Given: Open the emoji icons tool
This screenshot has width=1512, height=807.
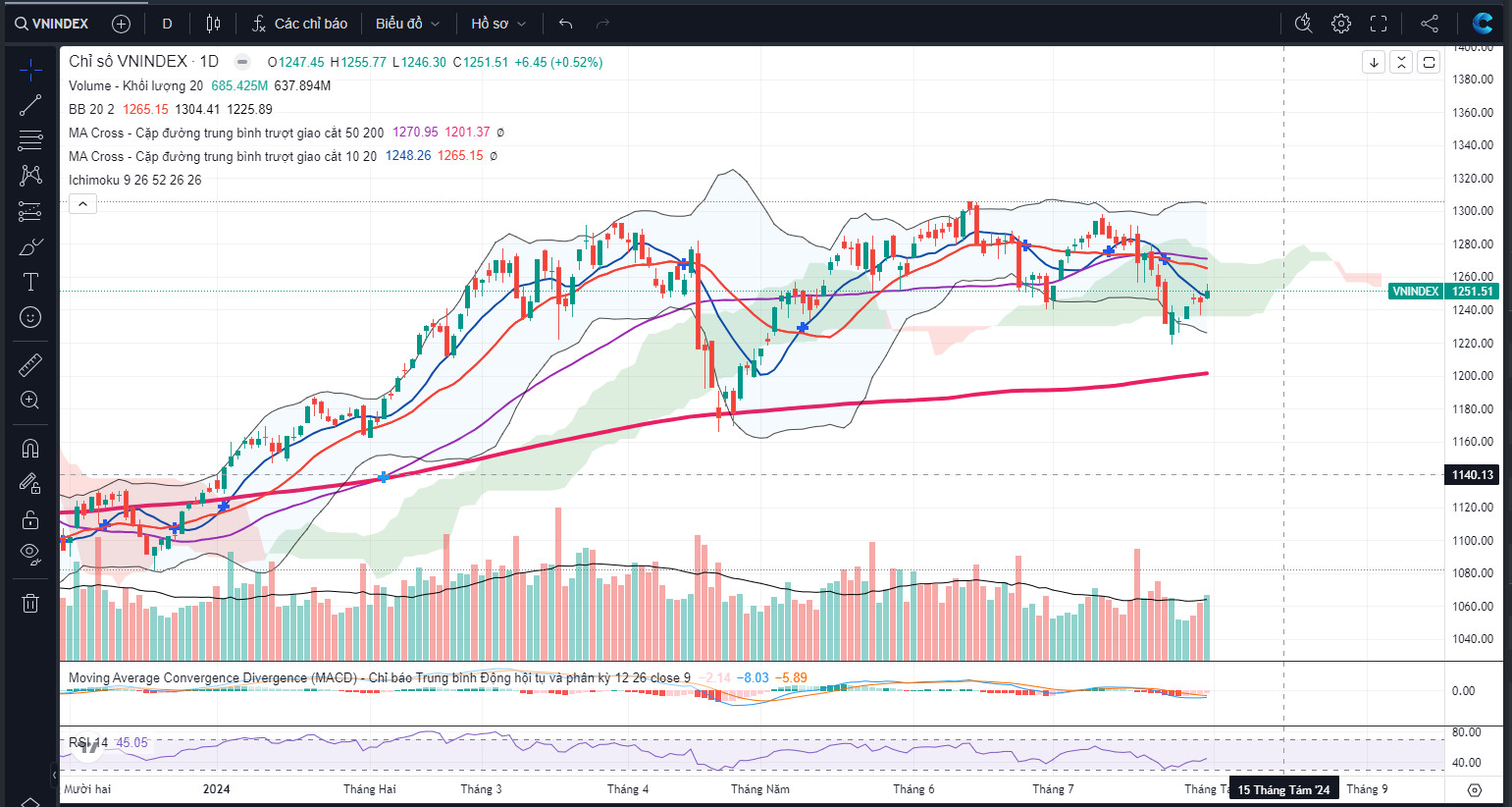Looking at the screenshot, I should click(30, 317).
